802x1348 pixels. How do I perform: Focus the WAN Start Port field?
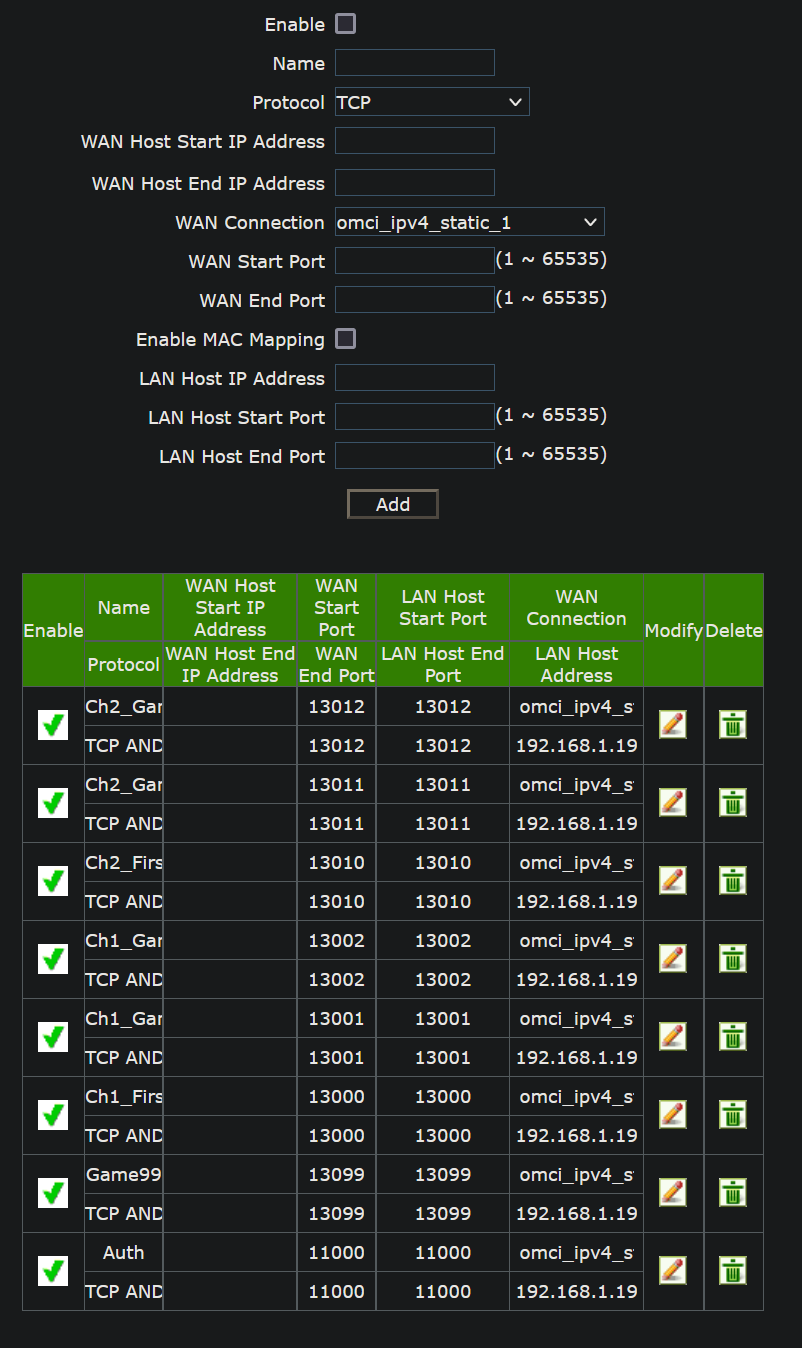coord(415,261)
